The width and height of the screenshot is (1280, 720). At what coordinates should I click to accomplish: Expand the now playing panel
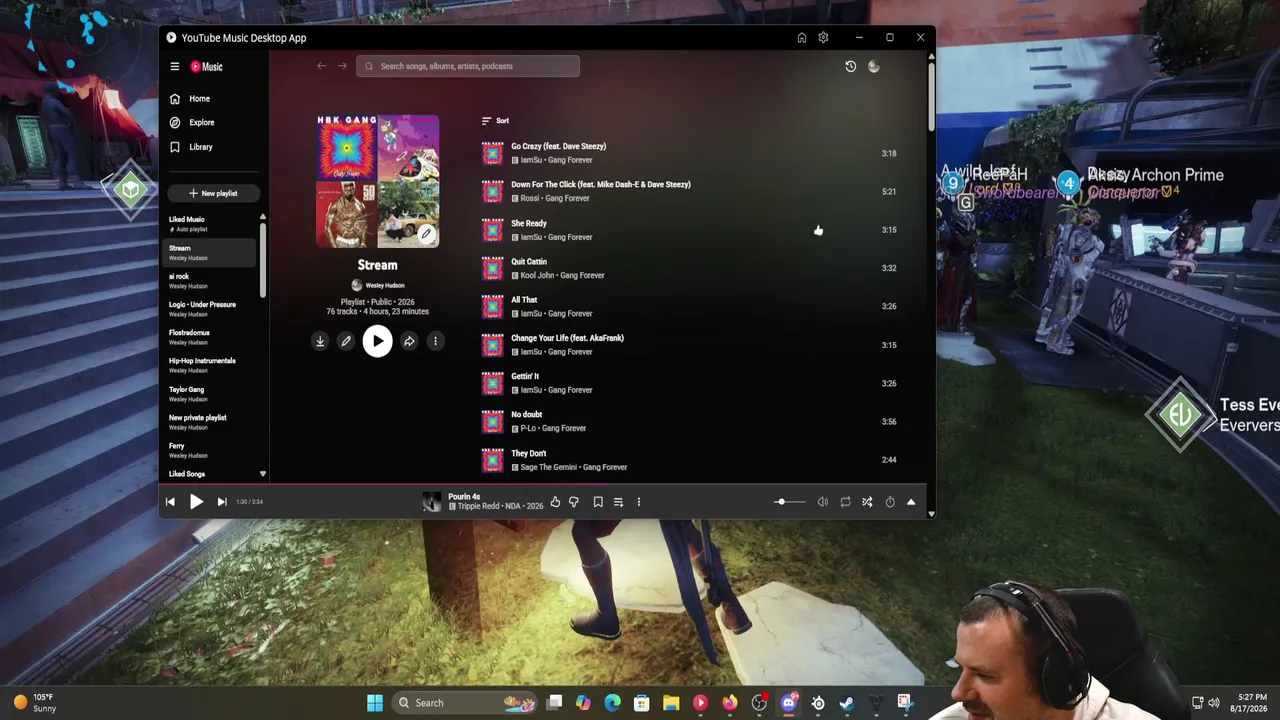[x=911, y=502]
